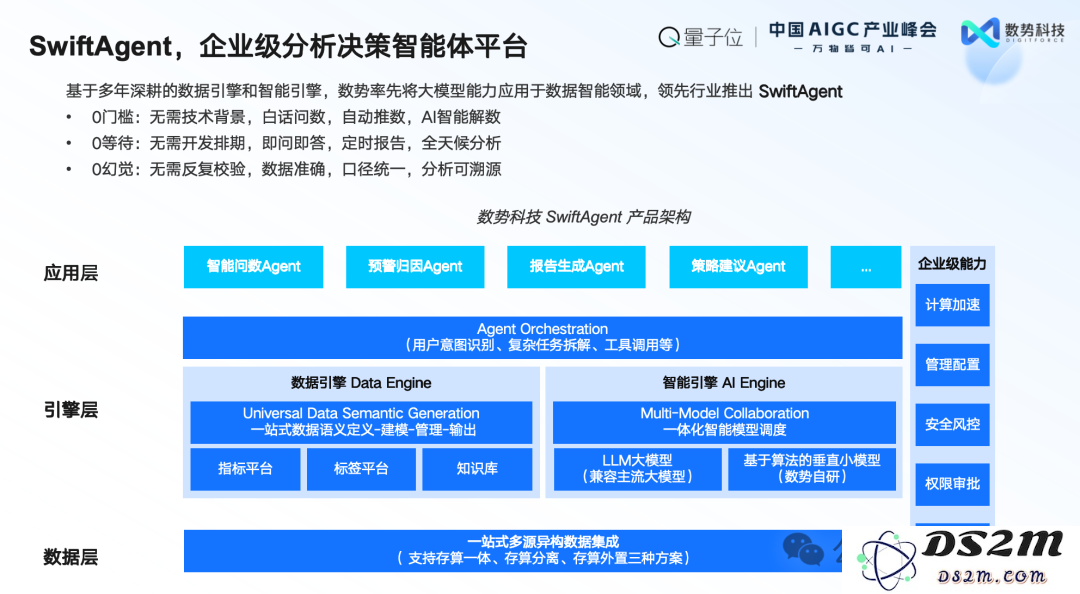Screen dimensions: 1080x594
Task: Click the 数势科技 logo icon
Action: (x=980, y=32)
